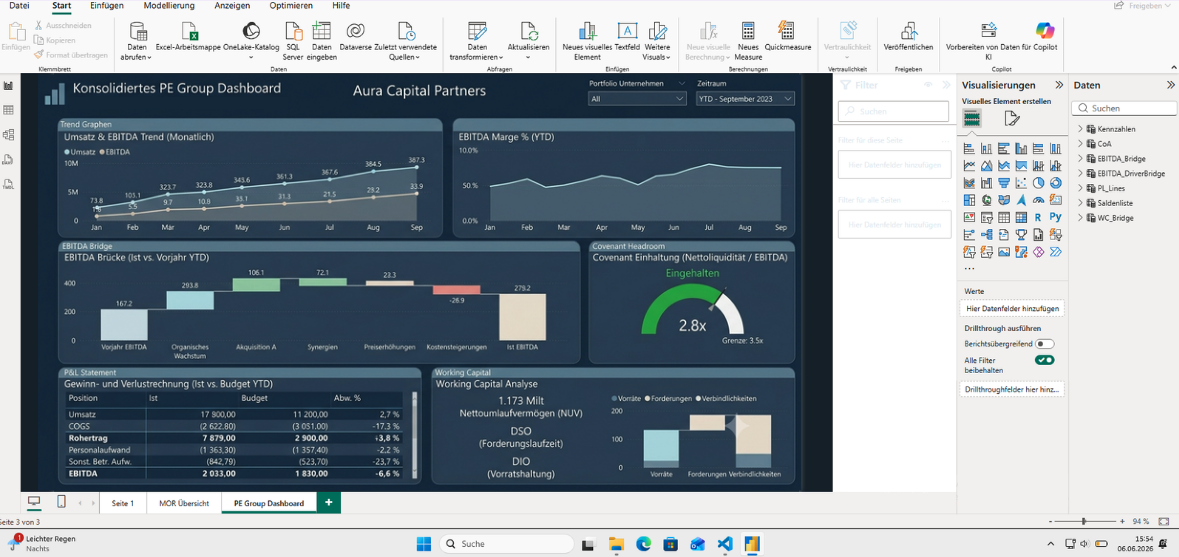The height and width of the screenshot is (557, 1179).
Task: Click Daten eingeben table icon
Action: [322, 31]
